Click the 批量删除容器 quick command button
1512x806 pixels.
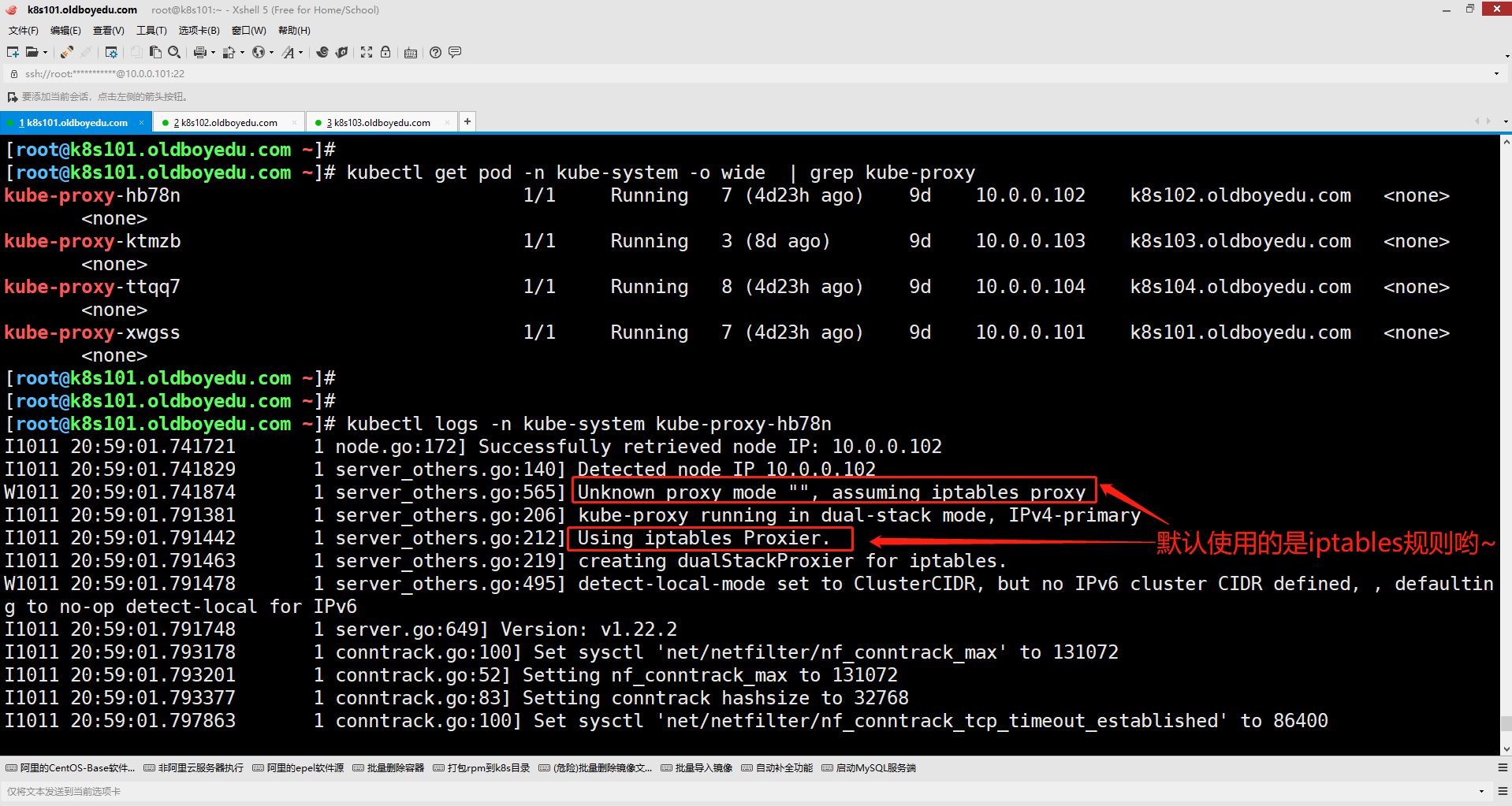389,768
